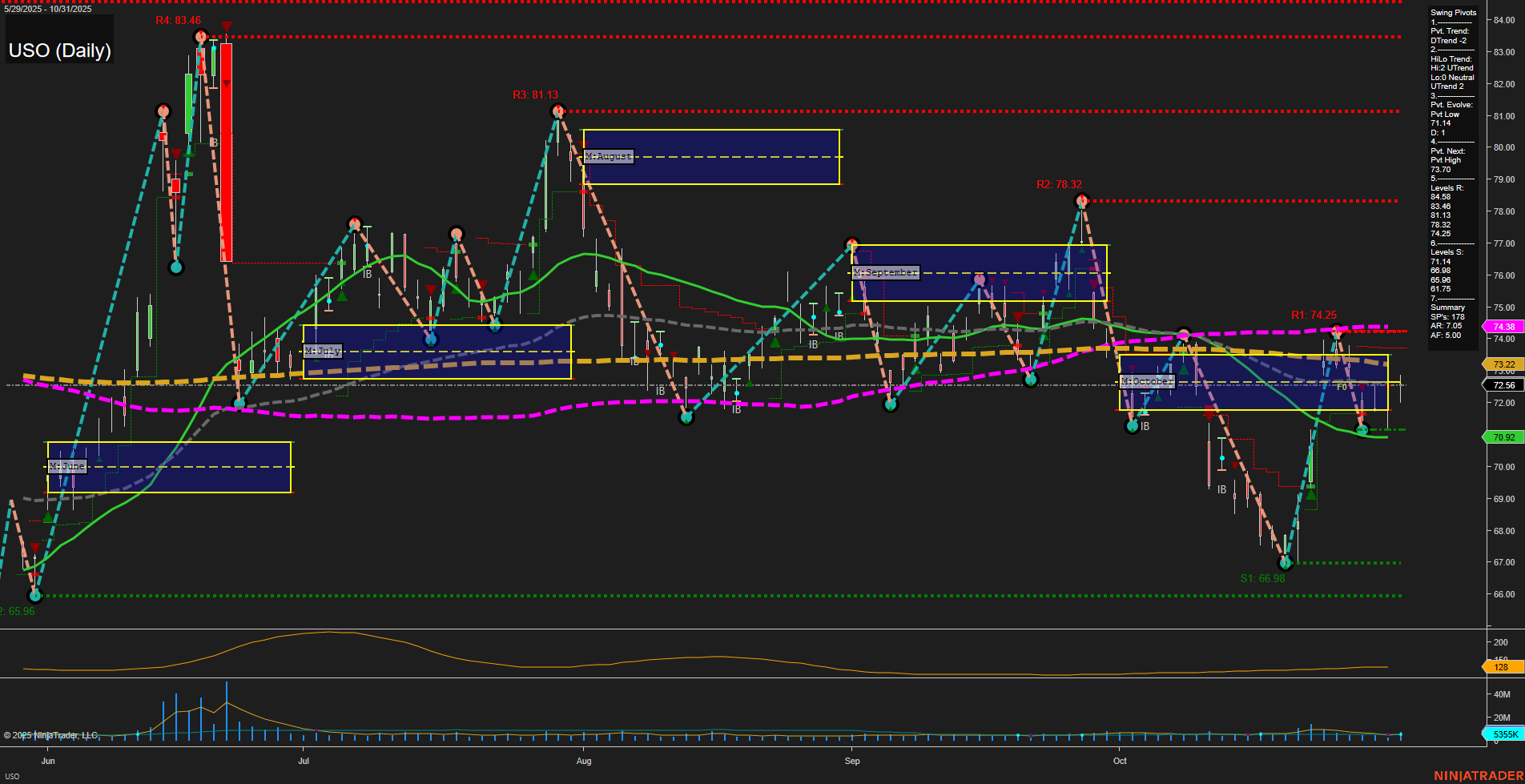Select the M:August zone label

tap(607, 156)
